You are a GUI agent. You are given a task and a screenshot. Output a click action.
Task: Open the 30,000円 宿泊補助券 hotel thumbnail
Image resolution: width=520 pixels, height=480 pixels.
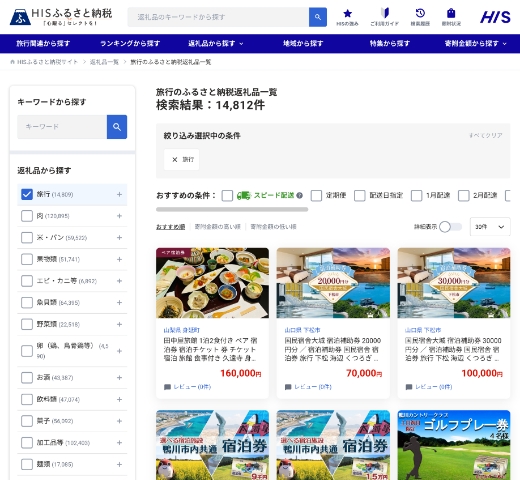pos(454,283)
